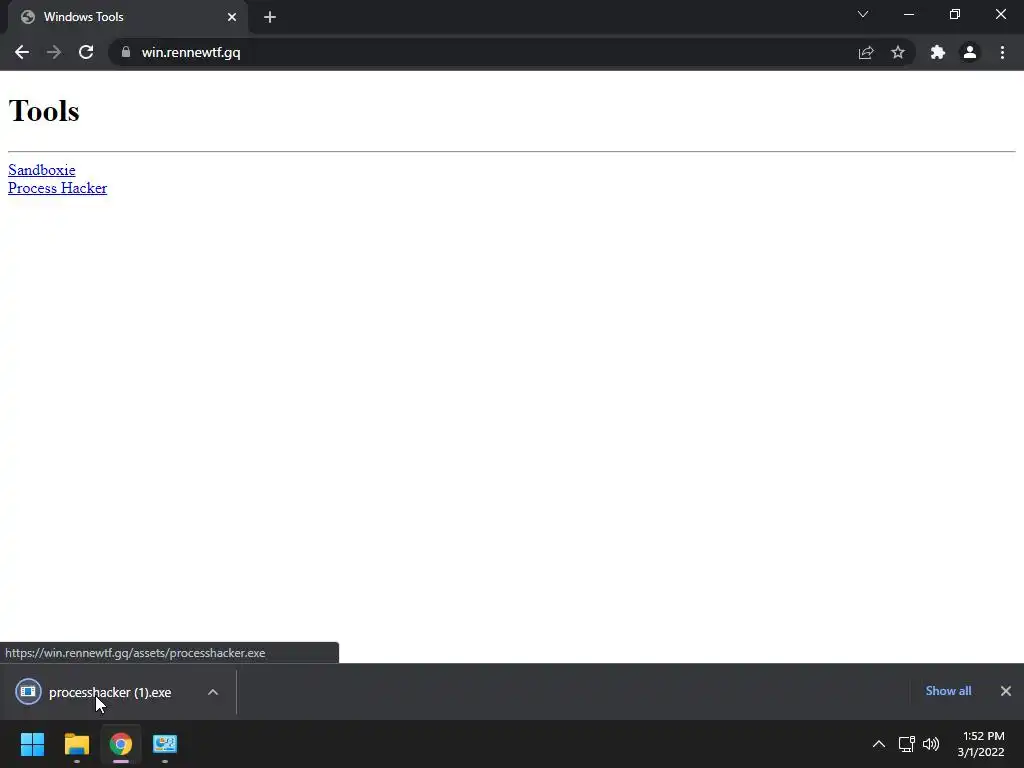Open Chrome's three-dot menu
This screenshot has height=768, width=1024.
(x=1002, y=52)
